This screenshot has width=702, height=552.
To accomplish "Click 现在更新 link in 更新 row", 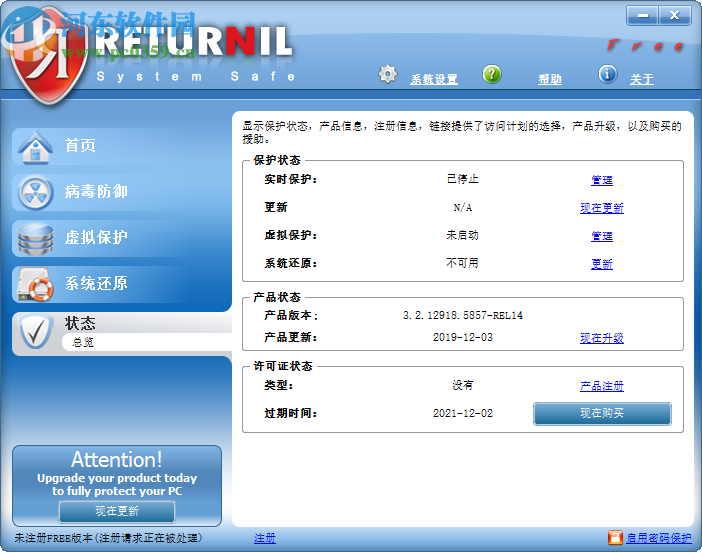I will coord(602,208).
